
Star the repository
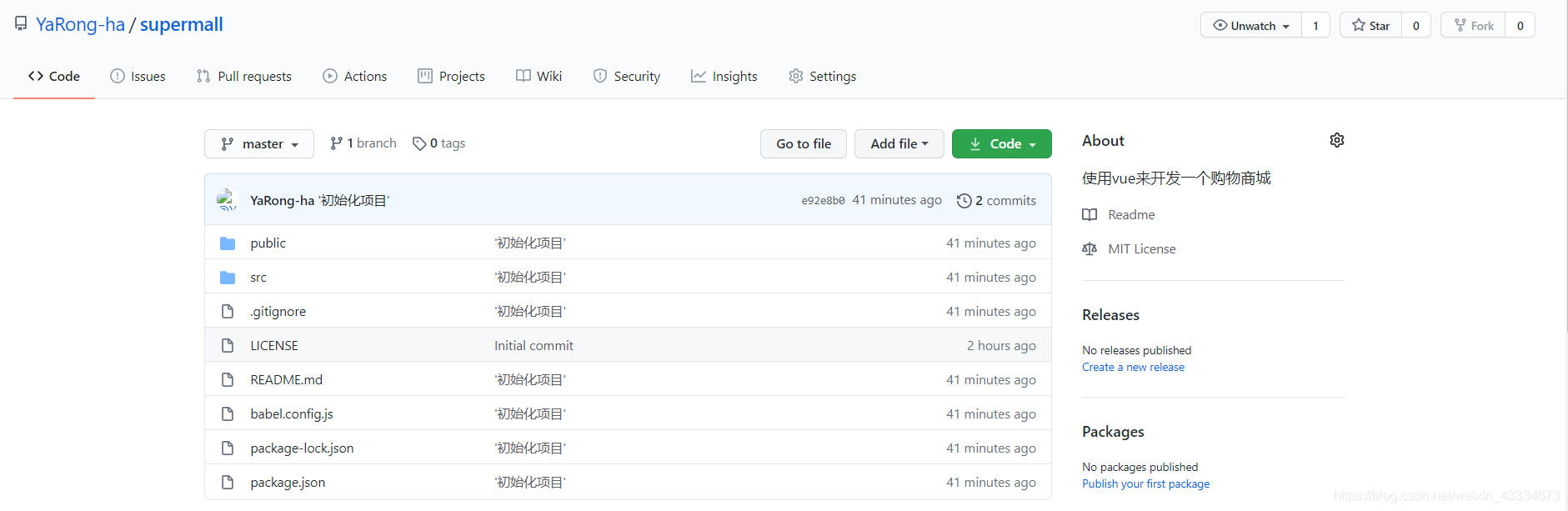click(1370, 25)
